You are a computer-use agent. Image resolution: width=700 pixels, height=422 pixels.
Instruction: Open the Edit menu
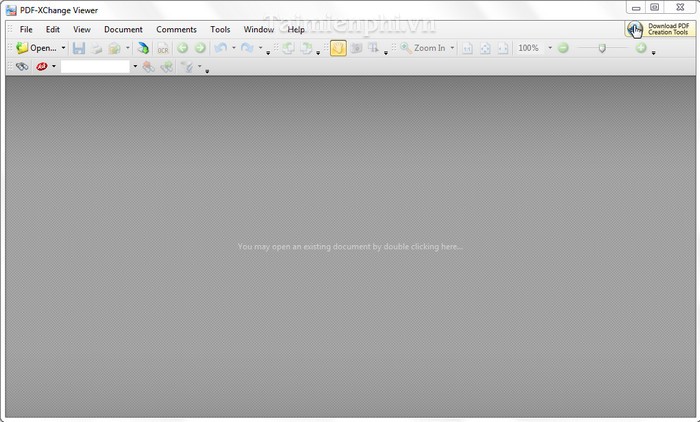click(x=53, y=29)
